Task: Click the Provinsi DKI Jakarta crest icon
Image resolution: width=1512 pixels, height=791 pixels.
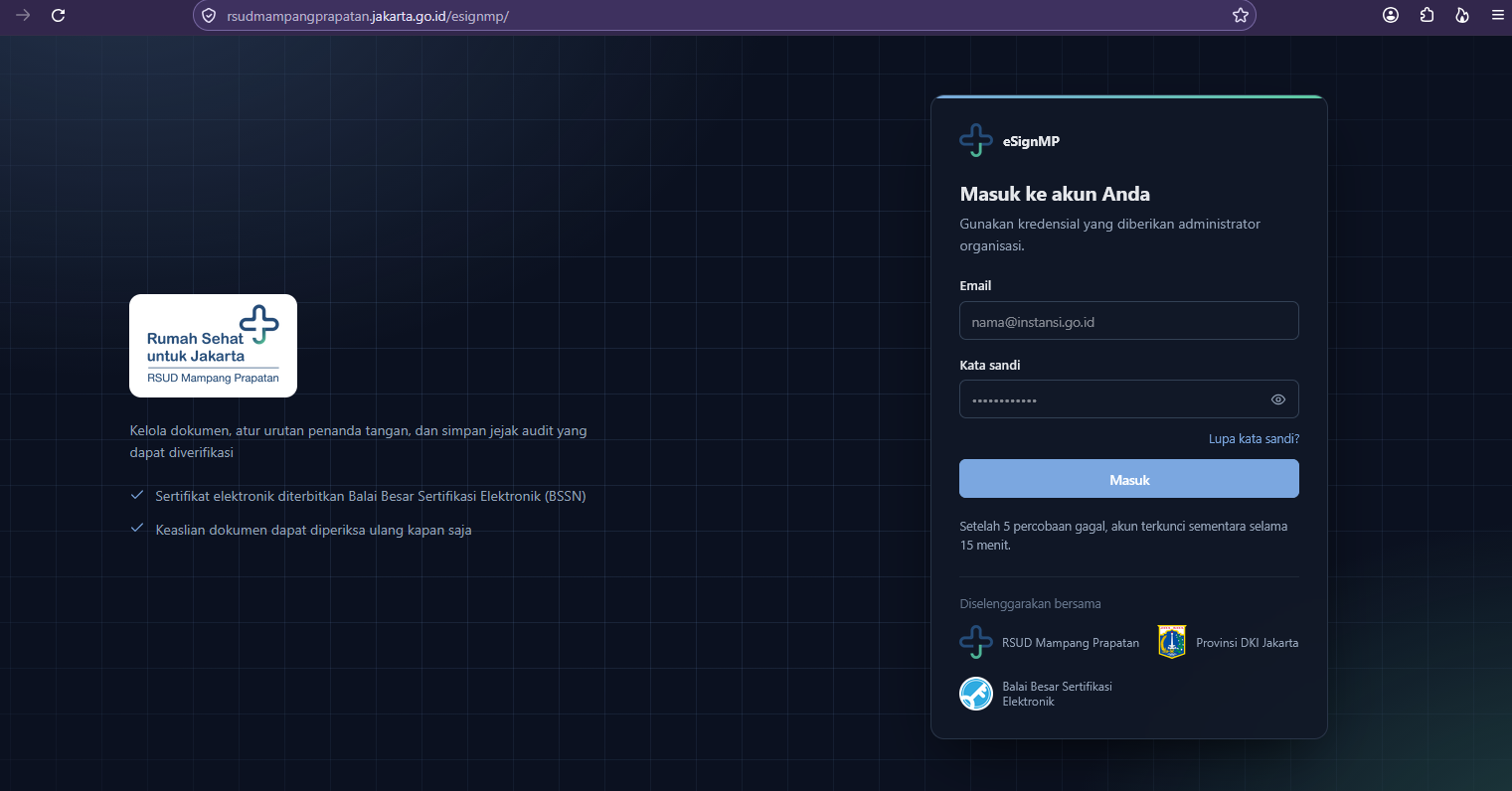Action: [x=1172, y=642]
